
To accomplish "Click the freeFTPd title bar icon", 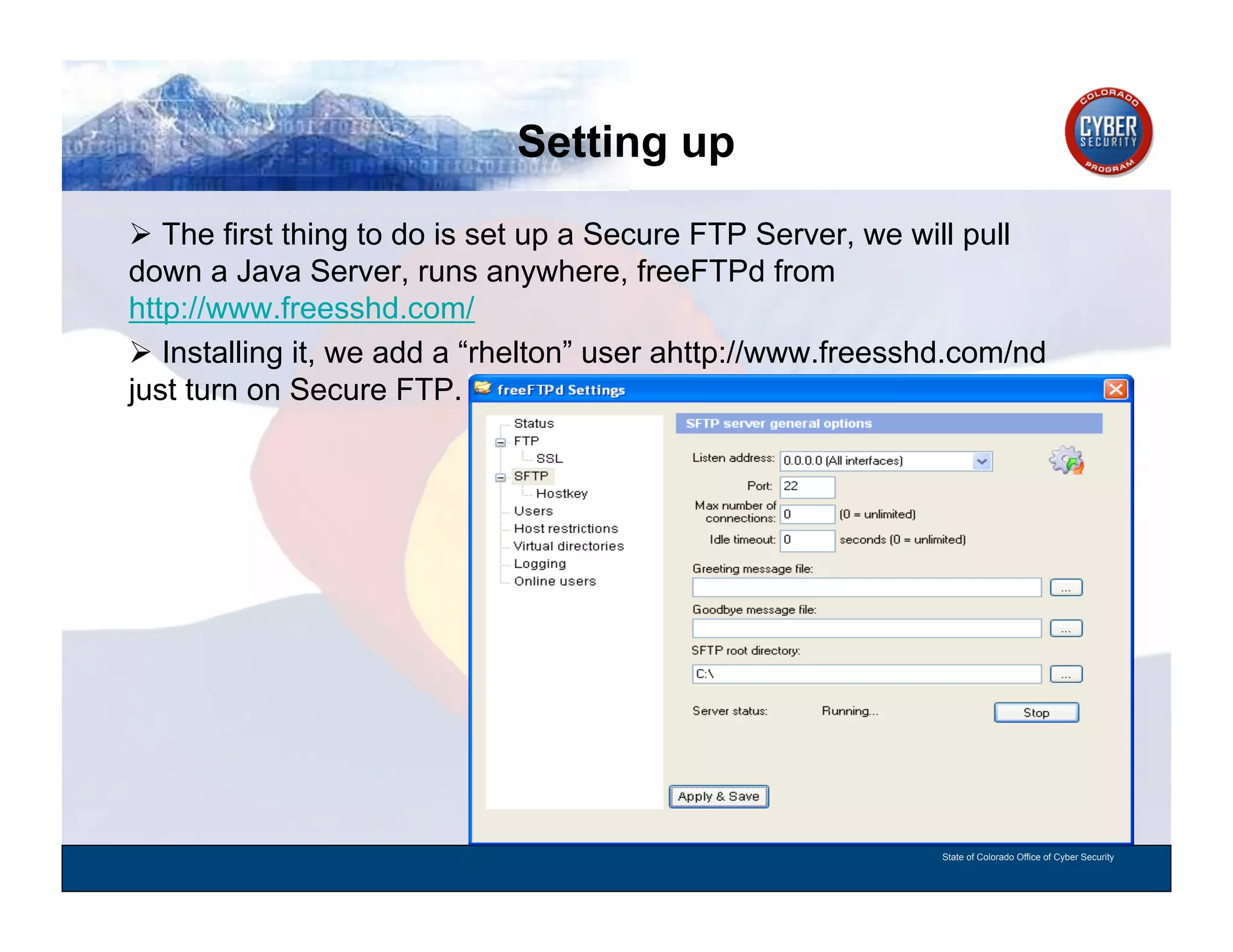I will click(483, 389).
